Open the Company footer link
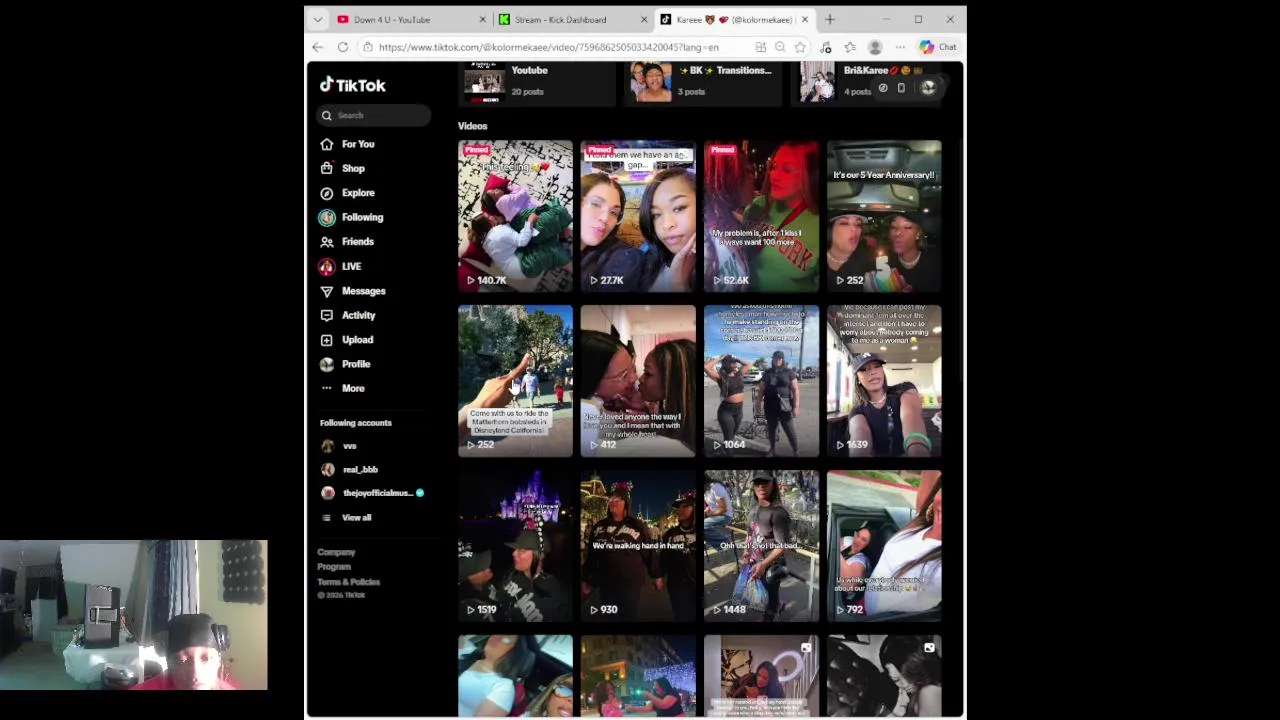Screen dimensions: 1280x720 coord(336,552)
